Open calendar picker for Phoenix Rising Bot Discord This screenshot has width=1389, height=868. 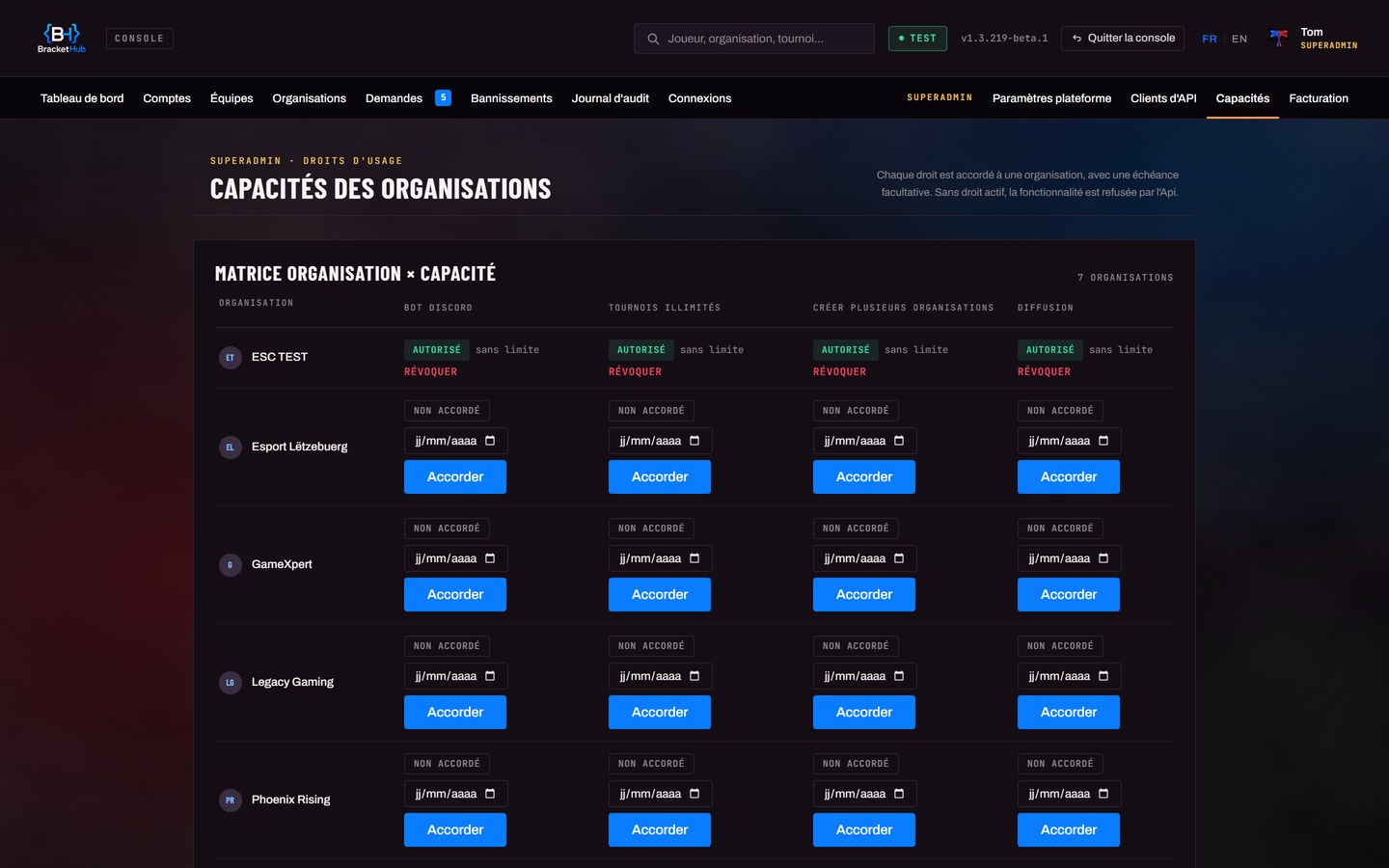[x=490, y=794]
